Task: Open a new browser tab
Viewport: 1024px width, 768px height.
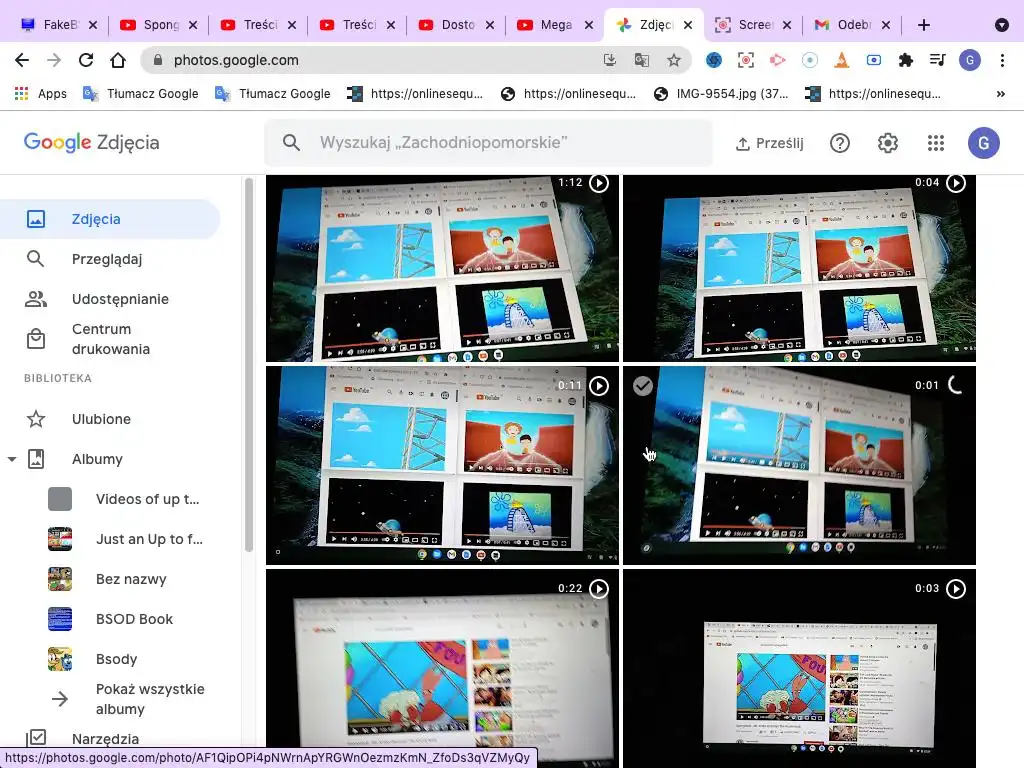Action: (923, 25)
